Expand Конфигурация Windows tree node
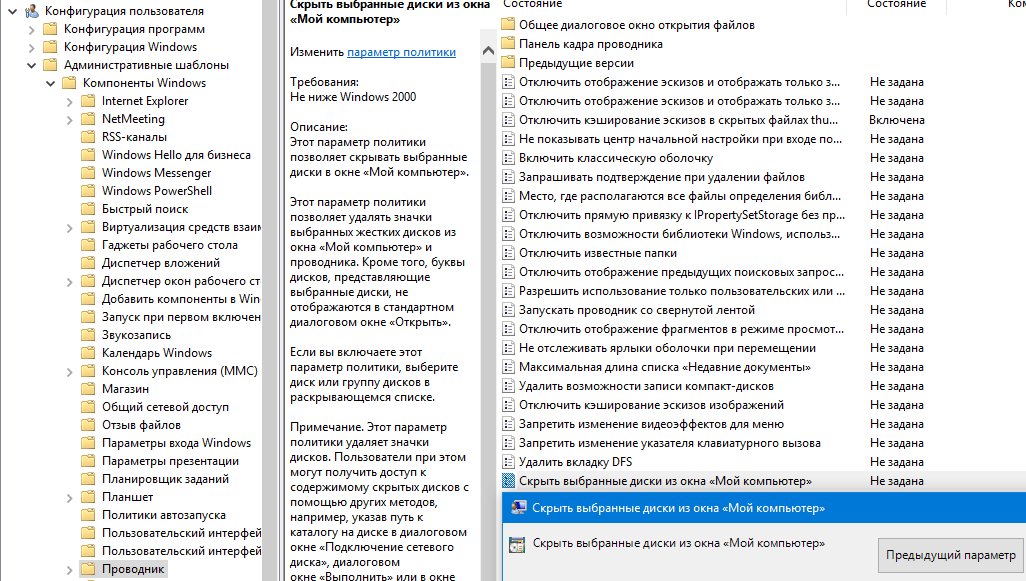This screenshot has width=1026, height=581. tap(31, 47)
